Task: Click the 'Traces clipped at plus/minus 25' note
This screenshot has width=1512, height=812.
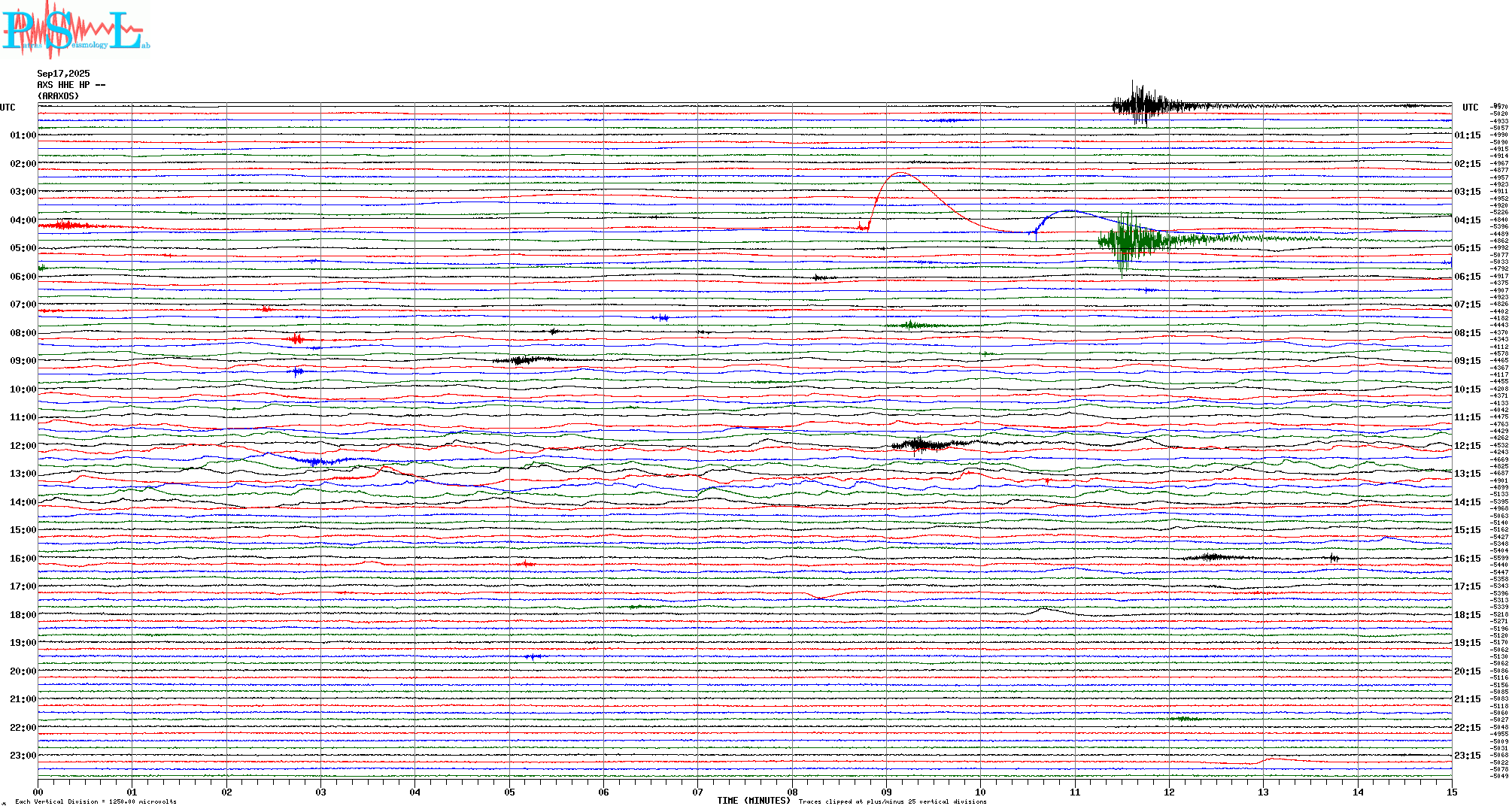Action: pos(892,801)
